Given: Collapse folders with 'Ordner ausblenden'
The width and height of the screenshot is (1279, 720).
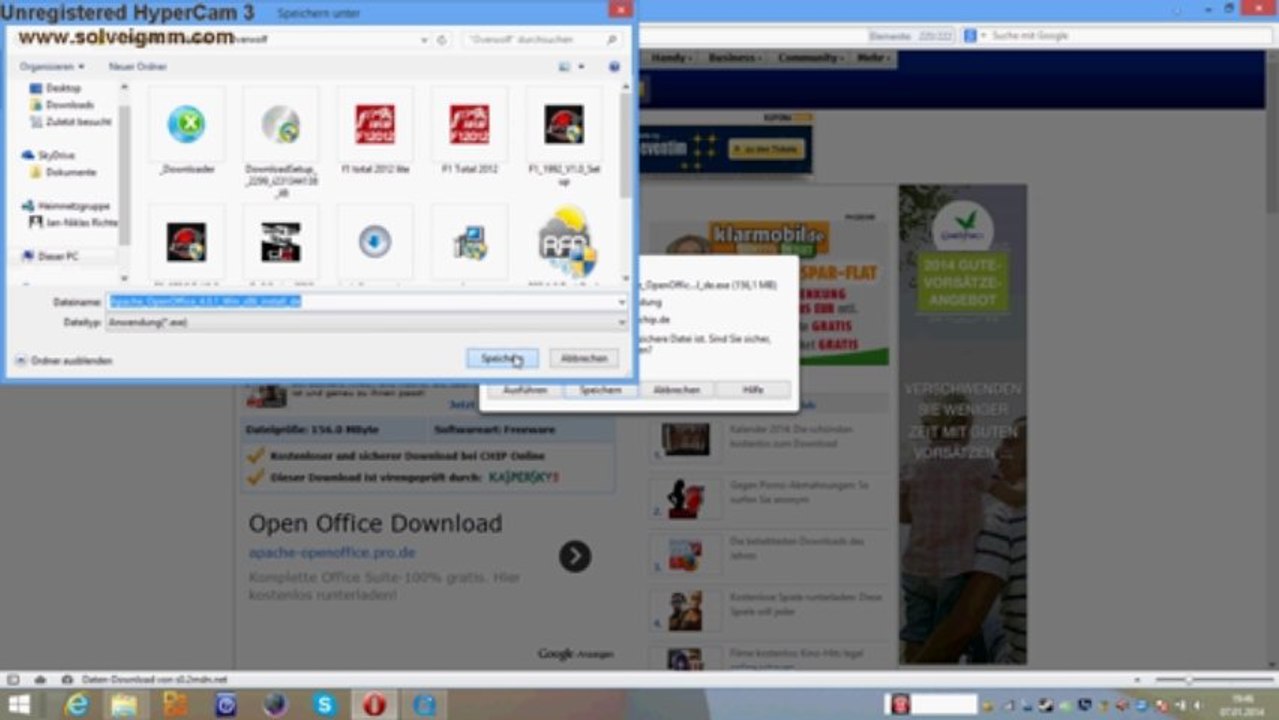Looking at the screenshot, I should [64, 360].
